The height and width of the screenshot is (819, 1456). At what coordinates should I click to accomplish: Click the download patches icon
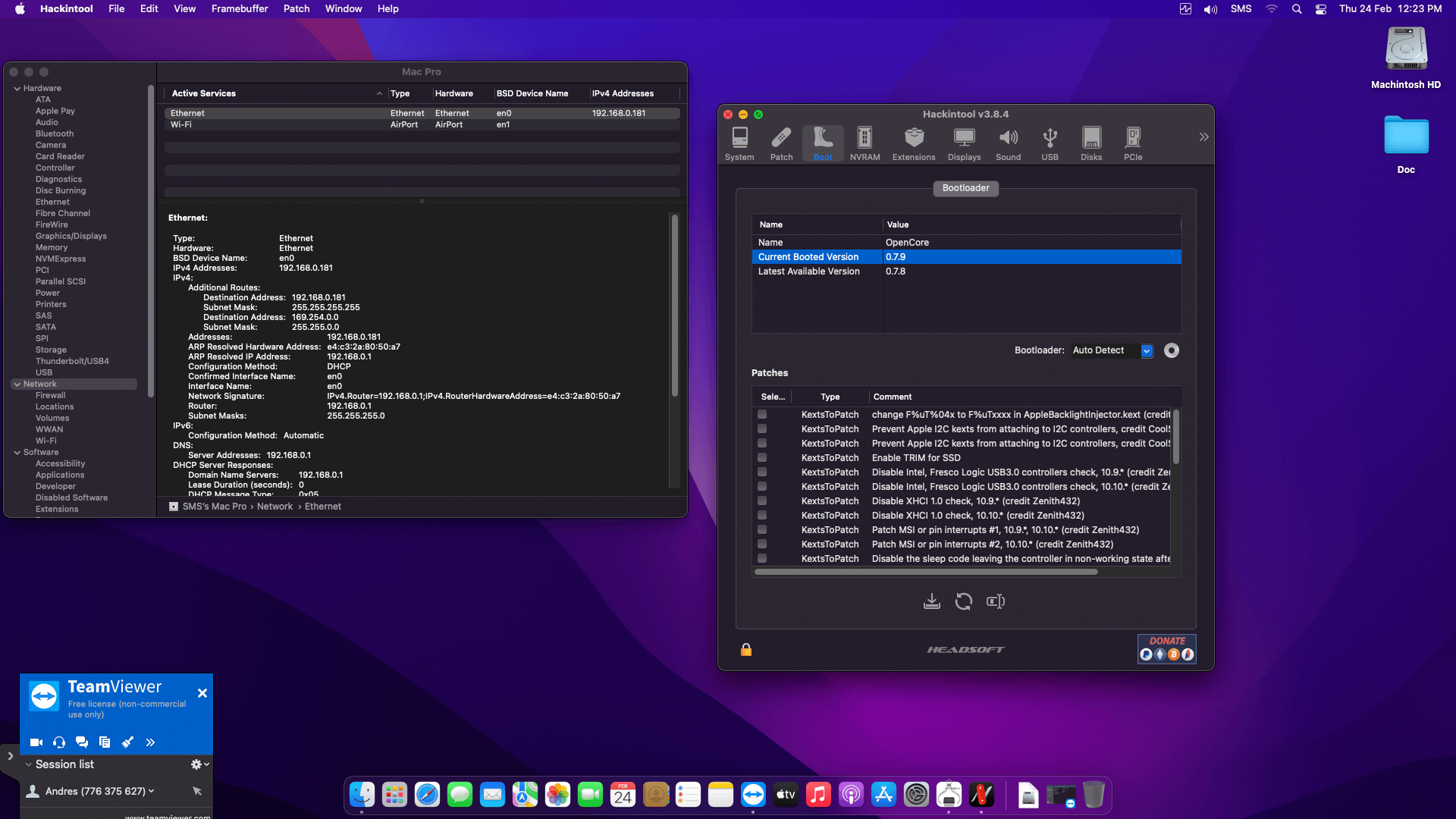click(932, 601)
